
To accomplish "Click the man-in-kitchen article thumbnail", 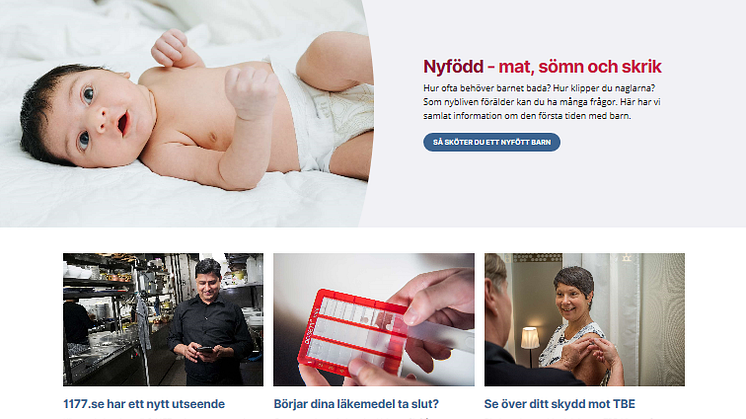I will click(x=163, y=319).
